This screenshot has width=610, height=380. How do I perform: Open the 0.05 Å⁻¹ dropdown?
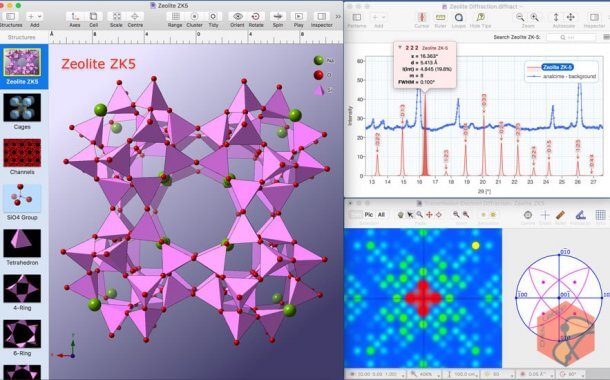pyautogui.click(x=535, y=374)
